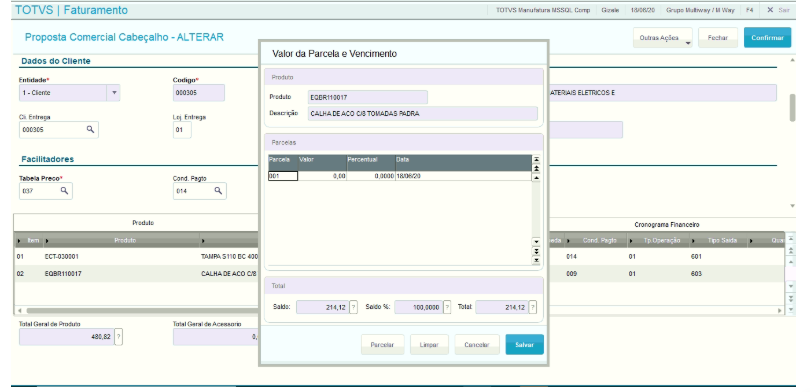Screen dimensions: 810x392
Task: Click page-up double arrow in Parcelas grid
Action: pos(536,168)
